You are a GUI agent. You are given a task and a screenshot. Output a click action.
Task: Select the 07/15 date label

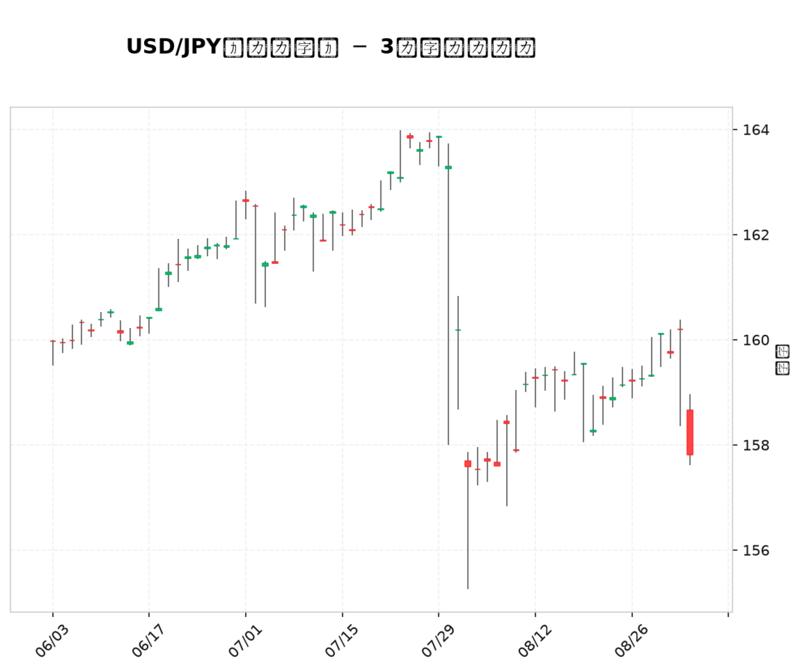(x=341, y=640)
